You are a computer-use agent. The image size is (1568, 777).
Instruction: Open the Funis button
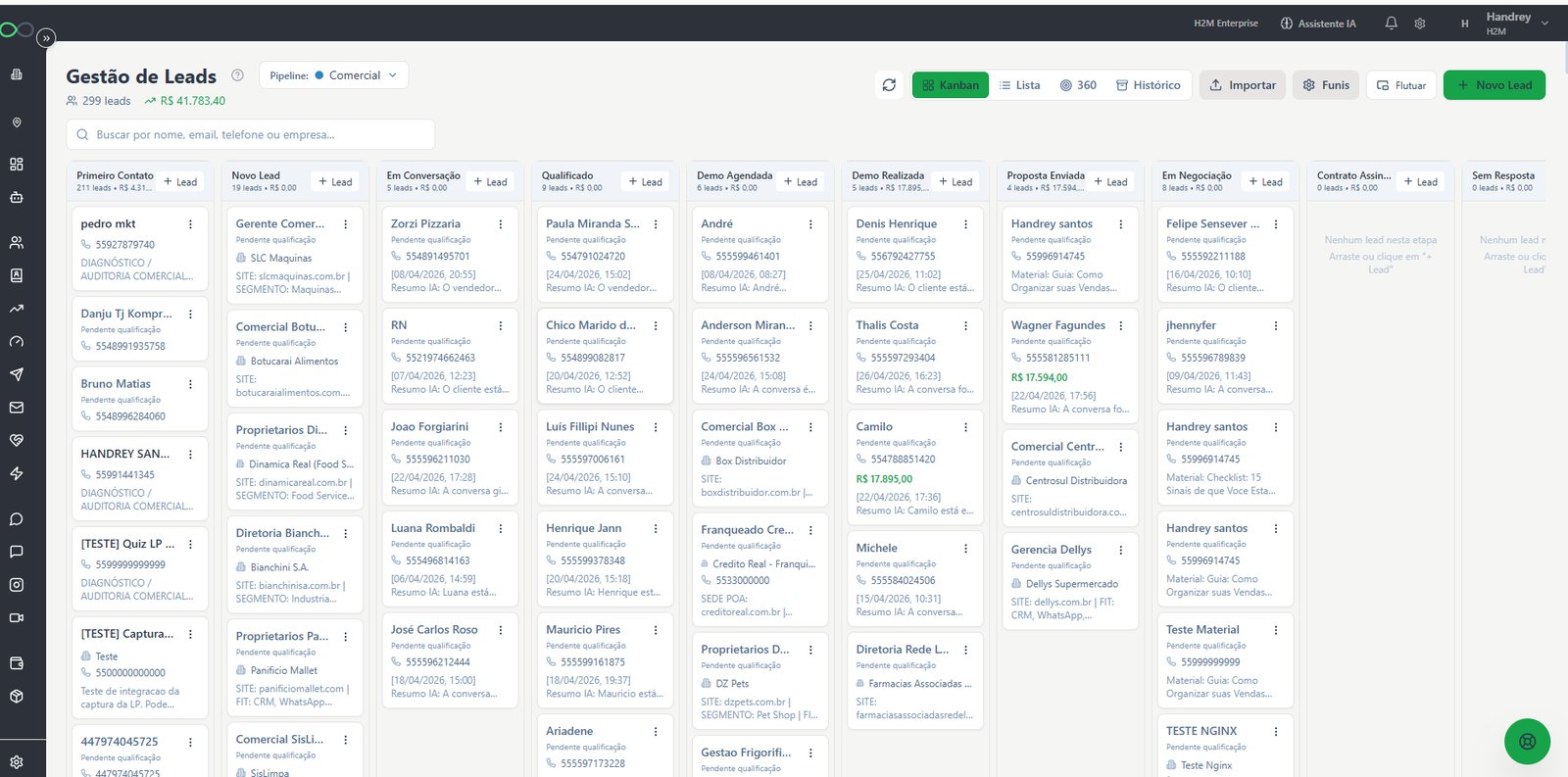tap(1326, 85)
